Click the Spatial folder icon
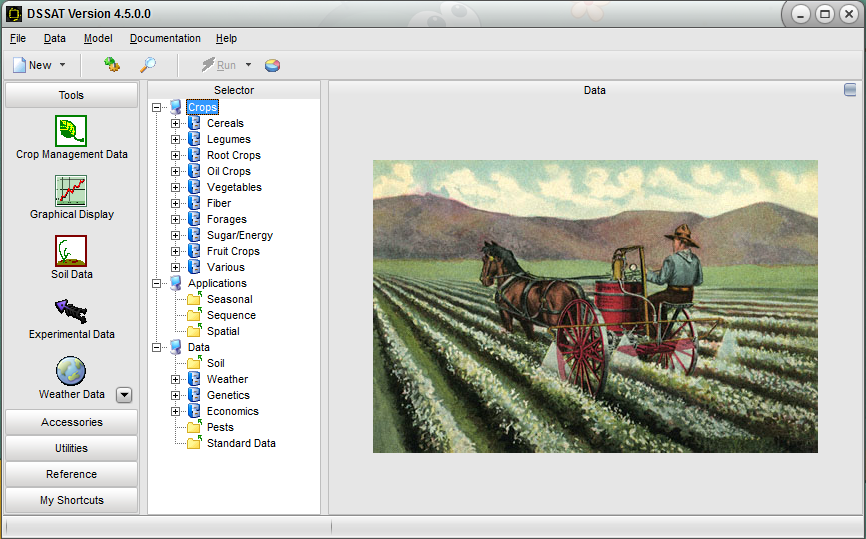 [194, 331]
